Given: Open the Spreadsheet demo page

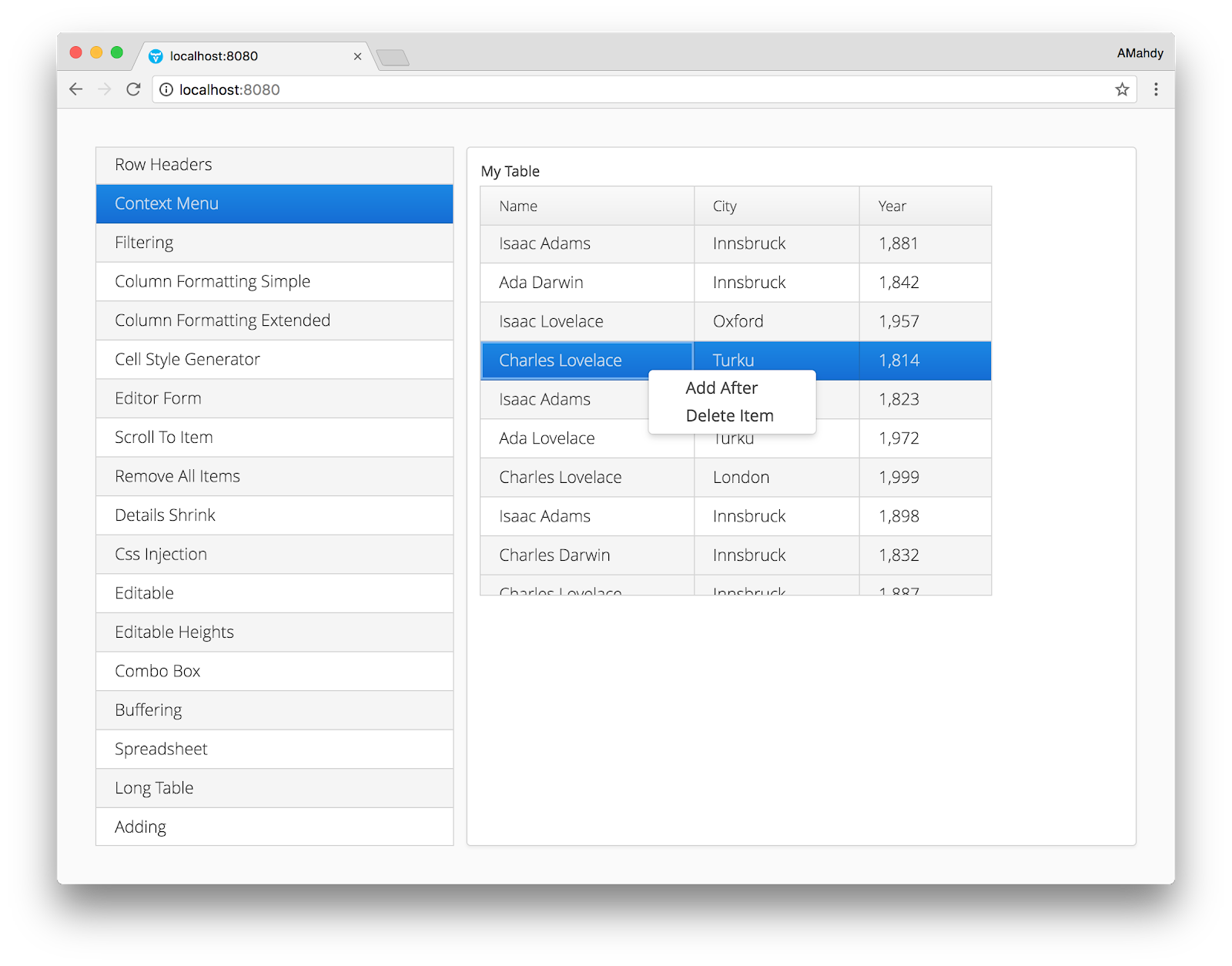Looking at the screenshot, I should [x=274, y=749].
